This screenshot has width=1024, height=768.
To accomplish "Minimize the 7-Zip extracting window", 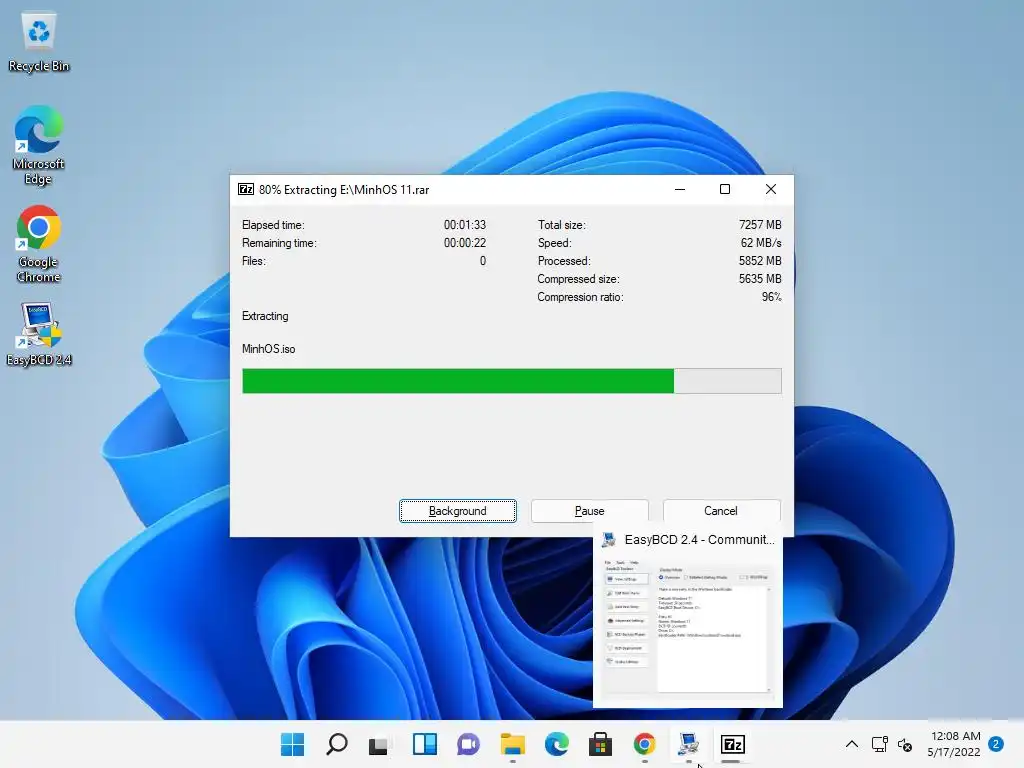I will click(x=680, y=189).
